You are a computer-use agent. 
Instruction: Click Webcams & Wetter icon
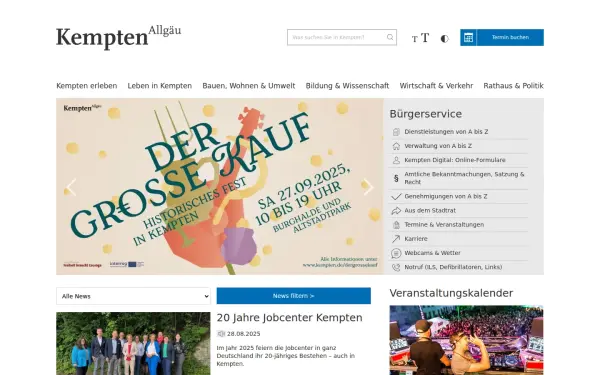396,253
